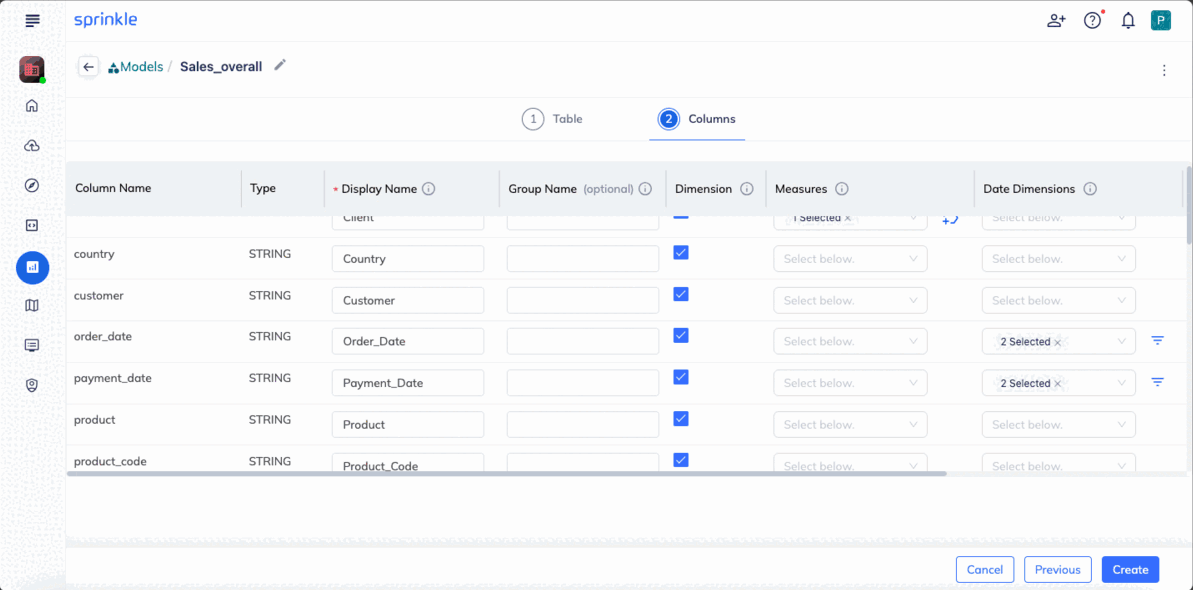Open Measures dropdown for order_date
Screen dimensions: 1193x590
(x=851, y=342)
